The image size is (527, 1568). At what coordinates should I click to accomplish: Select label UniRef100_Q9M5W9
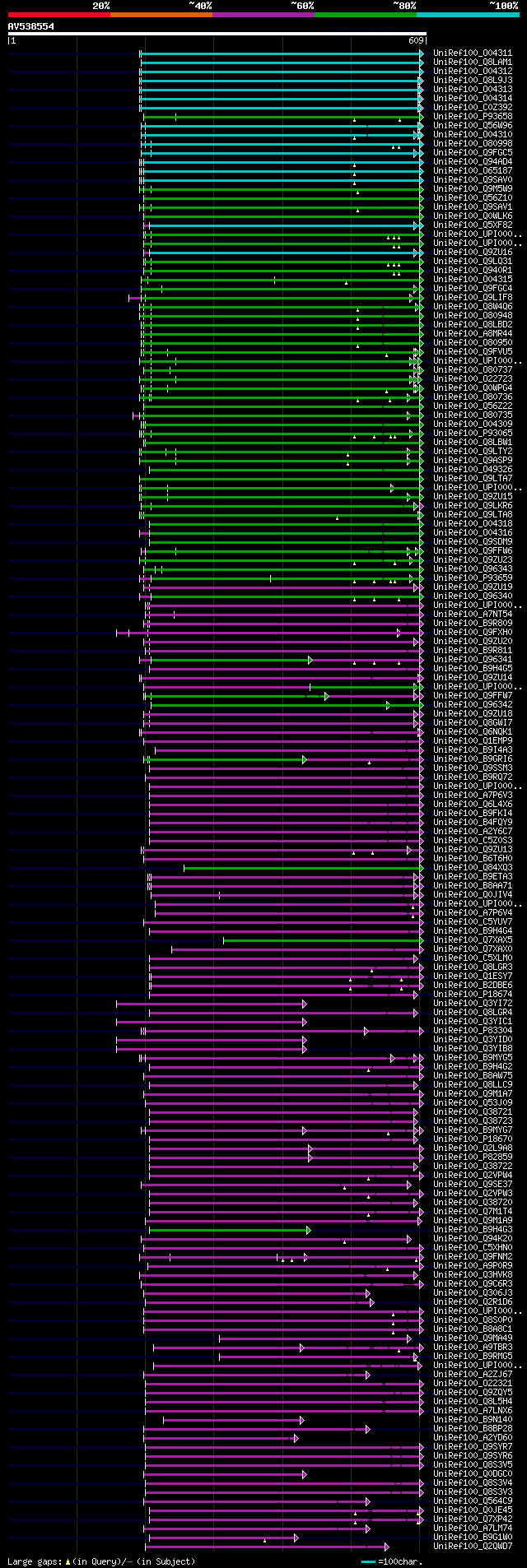click(473, 189)
